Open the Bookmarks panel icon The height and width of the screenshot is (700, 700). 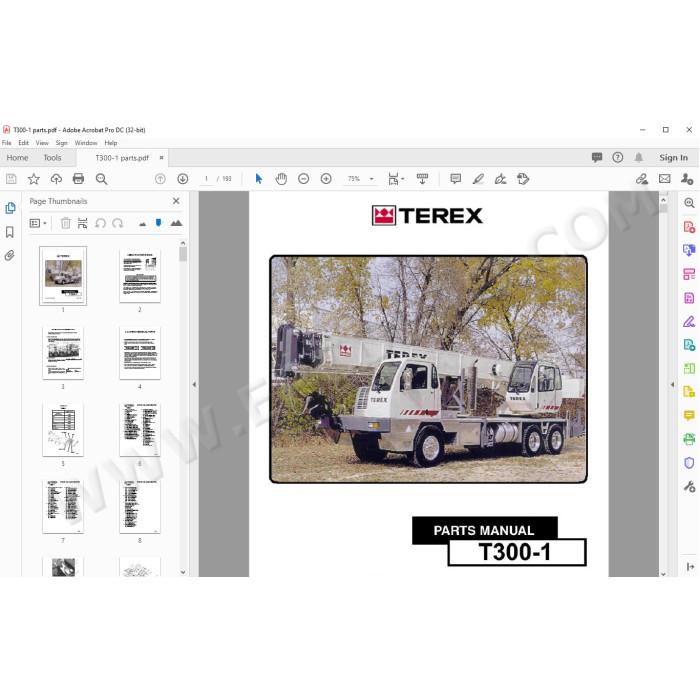10,232
